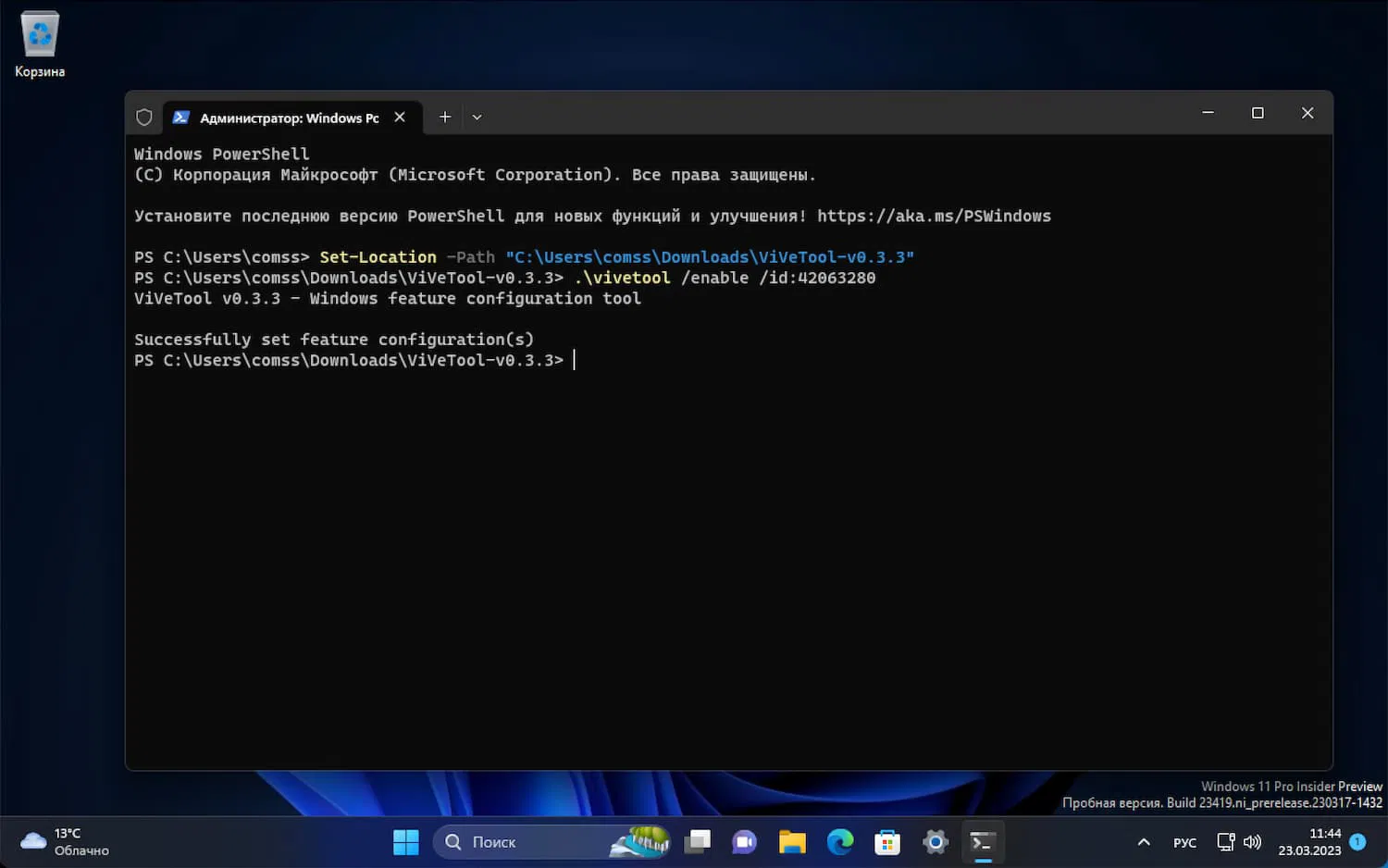1388x868 pixels.
Task: Click the search highlight illustration in taskbar
Action: (640, 841)
